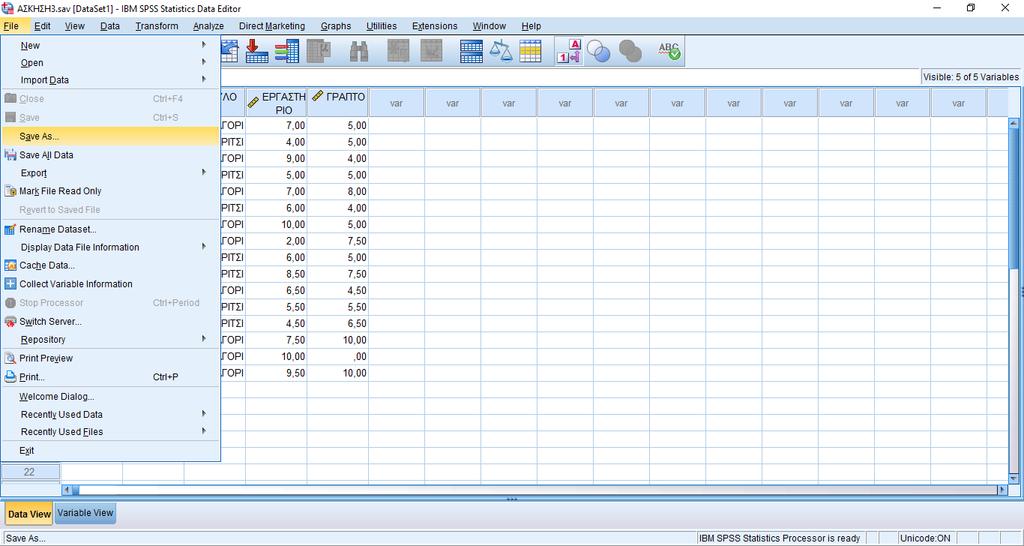Click the greyed Insert Variable toolbar icon
This screenshot has height=546, width=1024.
click(431, 51)
